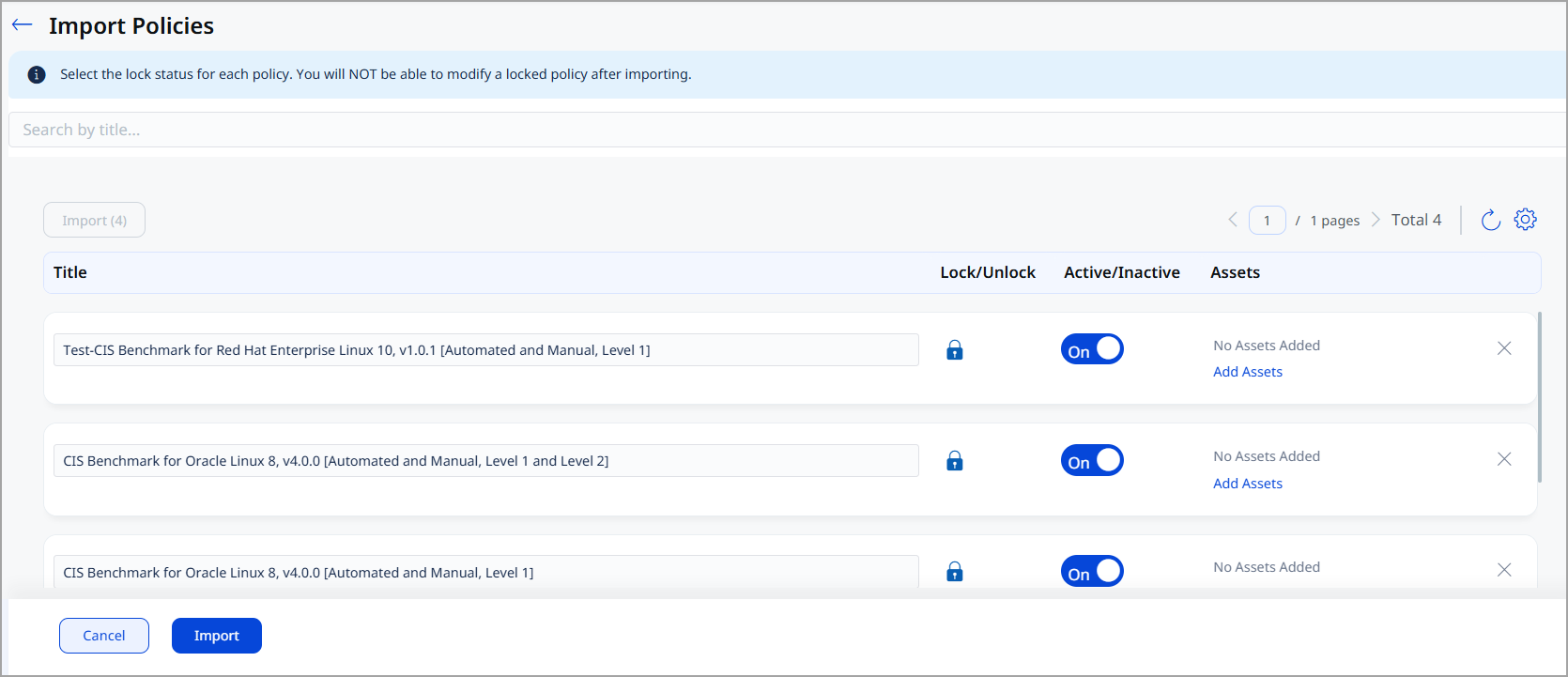1568x677 pixels.
Task: Click the Assets column header
Action: [x=1236, y=272]
